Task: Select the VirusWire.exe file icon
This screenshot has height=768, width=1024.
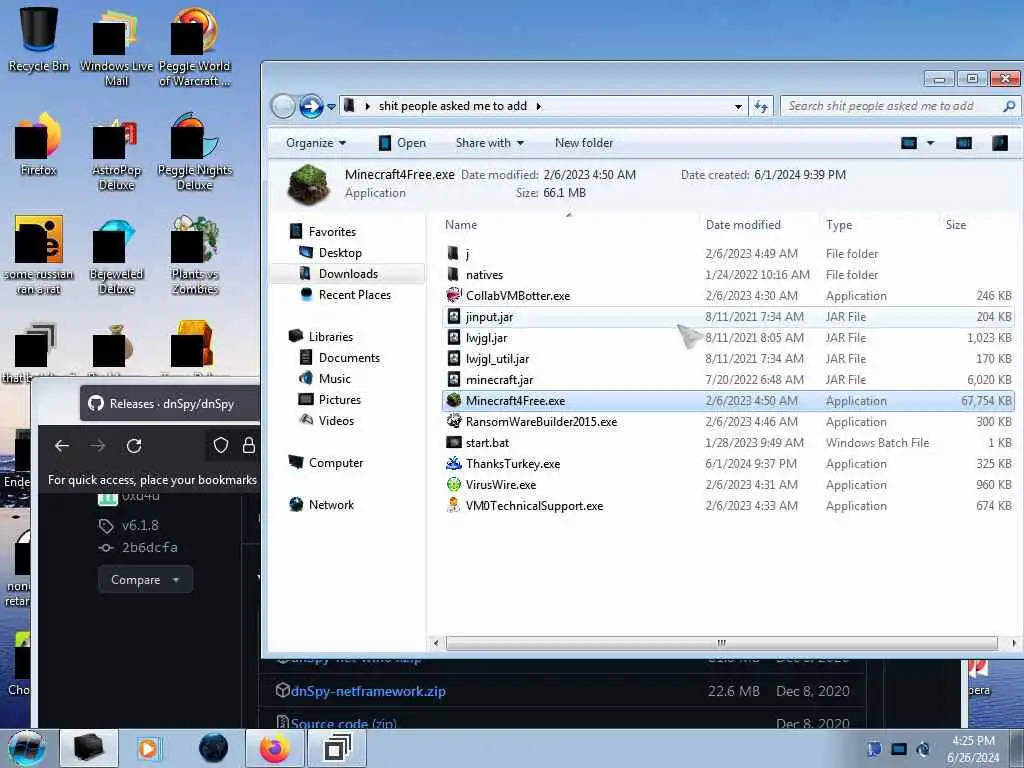Action: (x=453, y=485)
